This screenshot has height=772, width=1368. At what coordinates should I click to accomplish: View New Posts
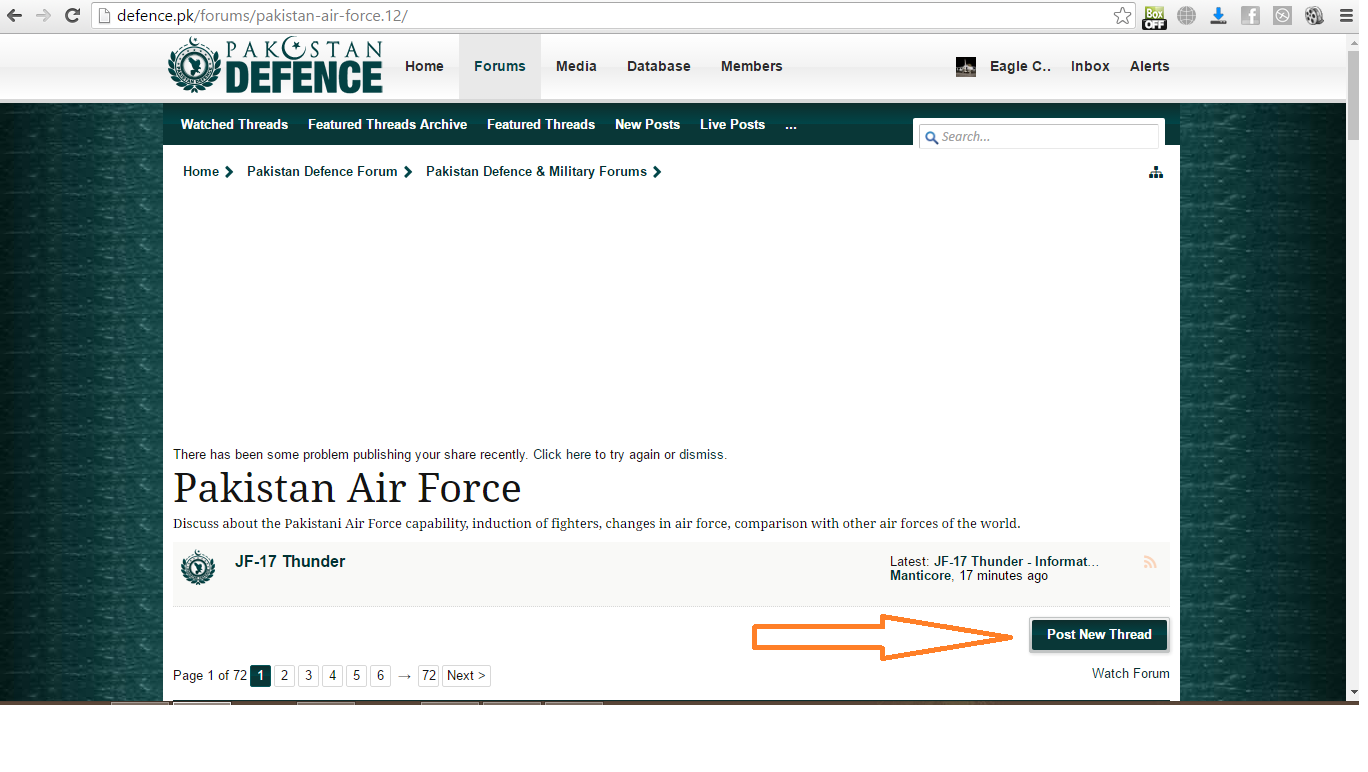tap(647, 125)
